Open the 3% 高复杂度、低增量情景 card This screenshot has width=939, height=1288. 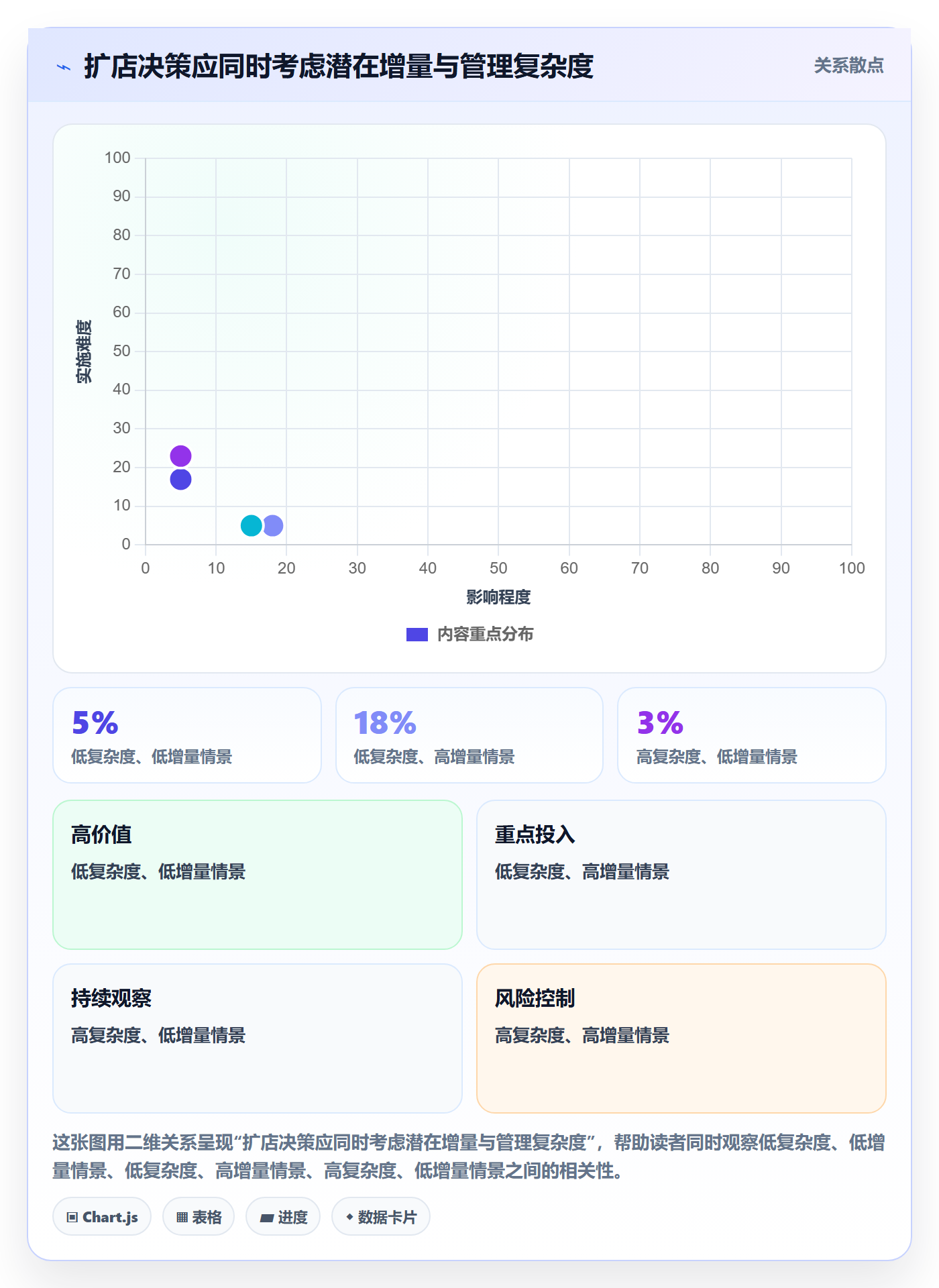click(x=752, y=735)
